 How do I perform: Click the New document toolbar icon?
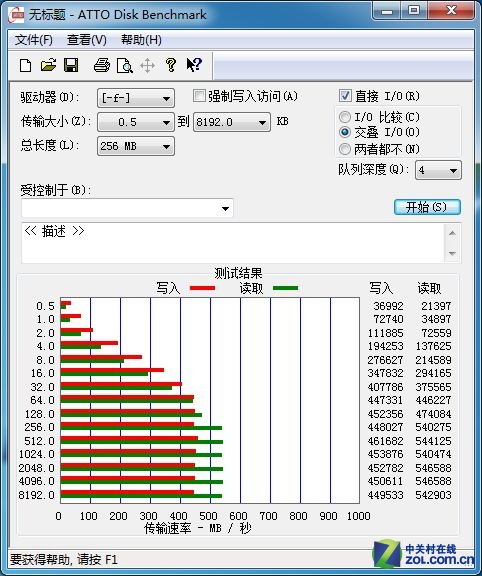tap(25, 66)
